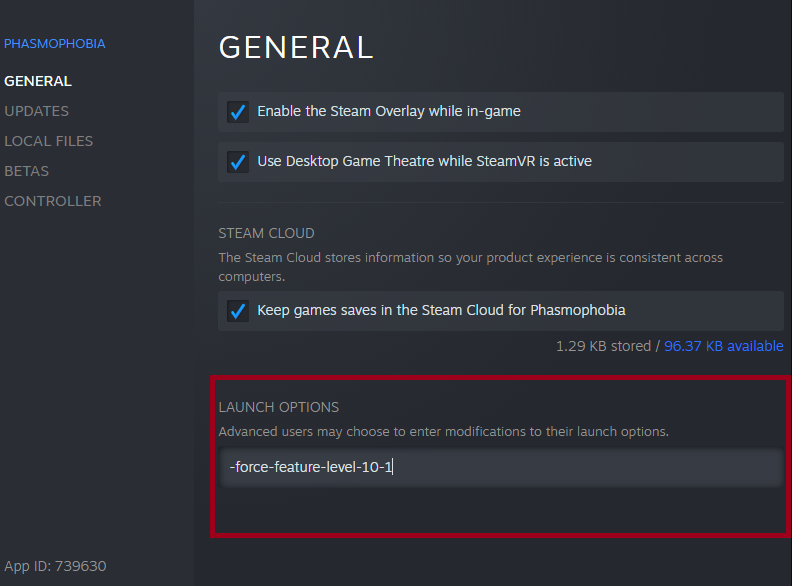
Task: Click the App ID 739630 text
Action: 55,566
